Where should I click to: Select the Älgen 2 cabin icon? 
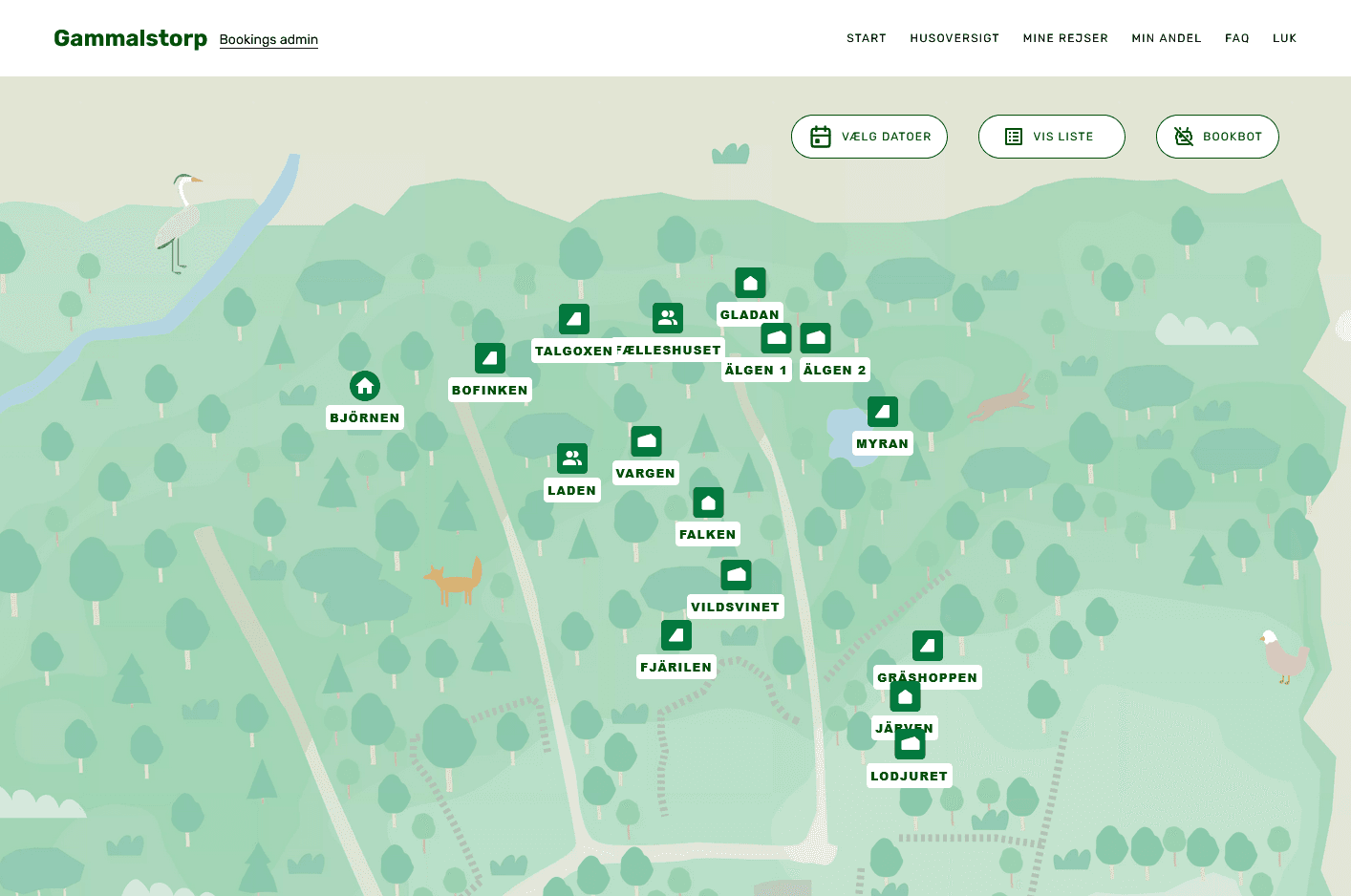click(x=815, y=337)
